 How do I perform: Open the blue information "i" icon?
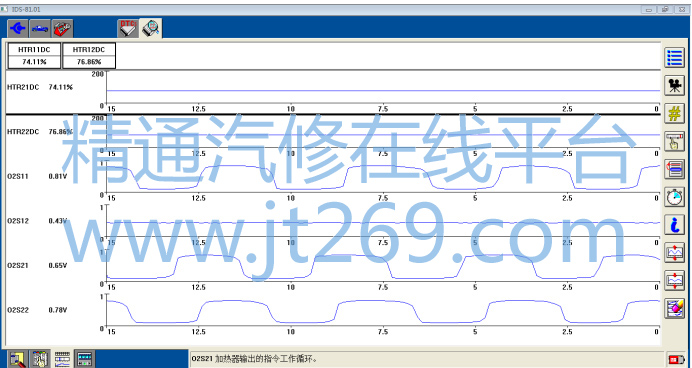(674, 225)
